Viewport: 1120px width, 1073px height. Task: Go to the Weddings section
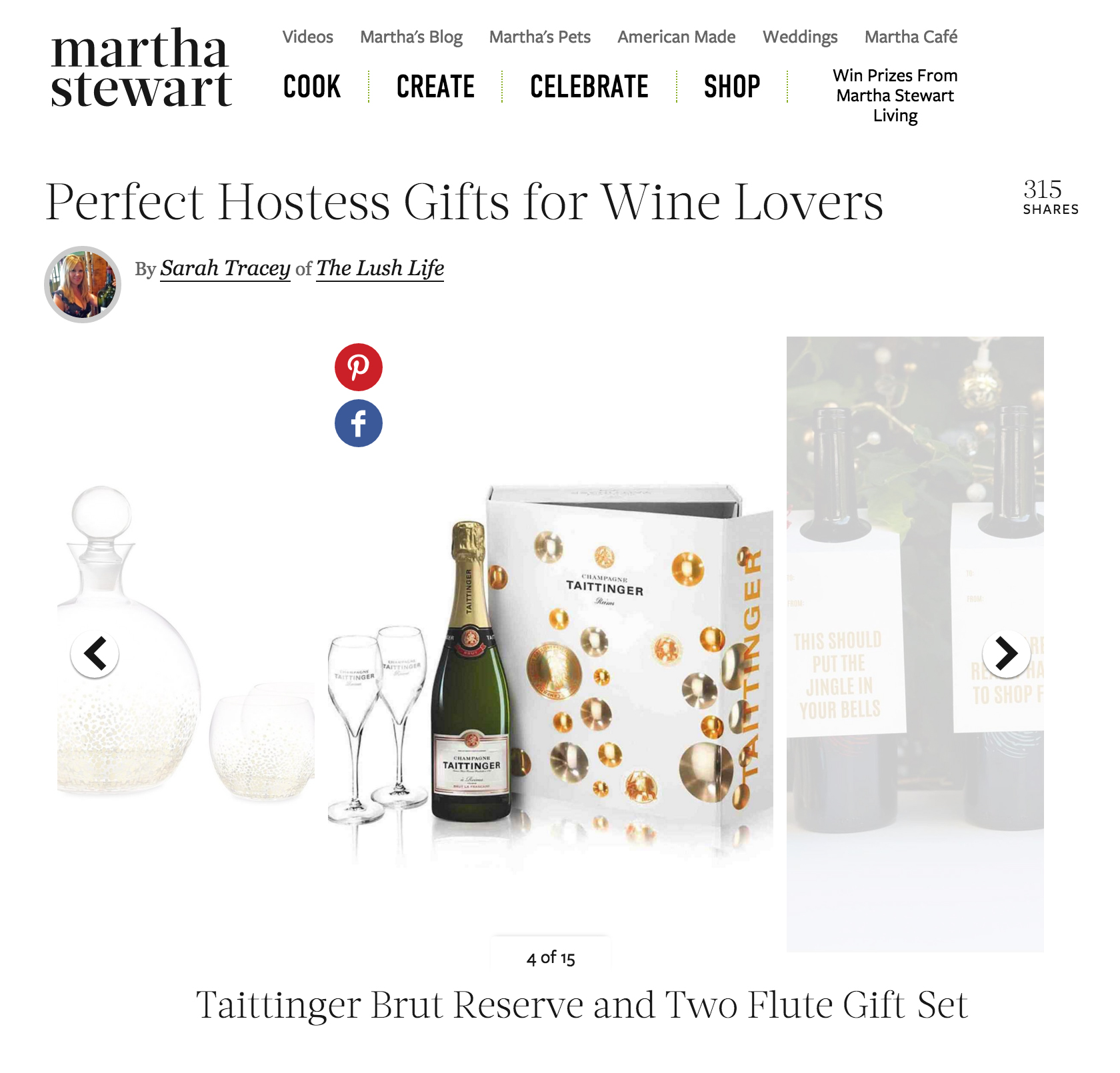pos(800,37)
